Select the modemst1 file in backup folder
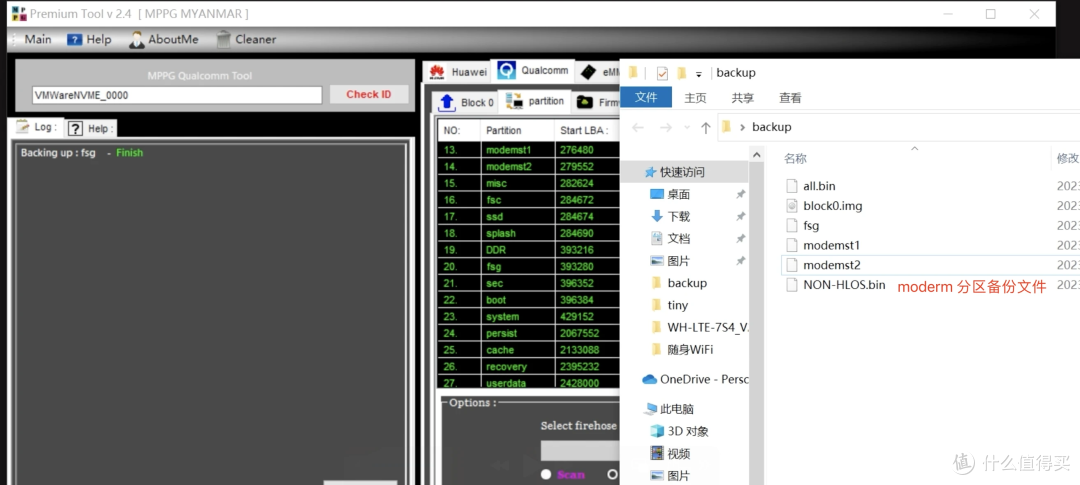The image size is (1080, 485). click(x=831, y=245)
